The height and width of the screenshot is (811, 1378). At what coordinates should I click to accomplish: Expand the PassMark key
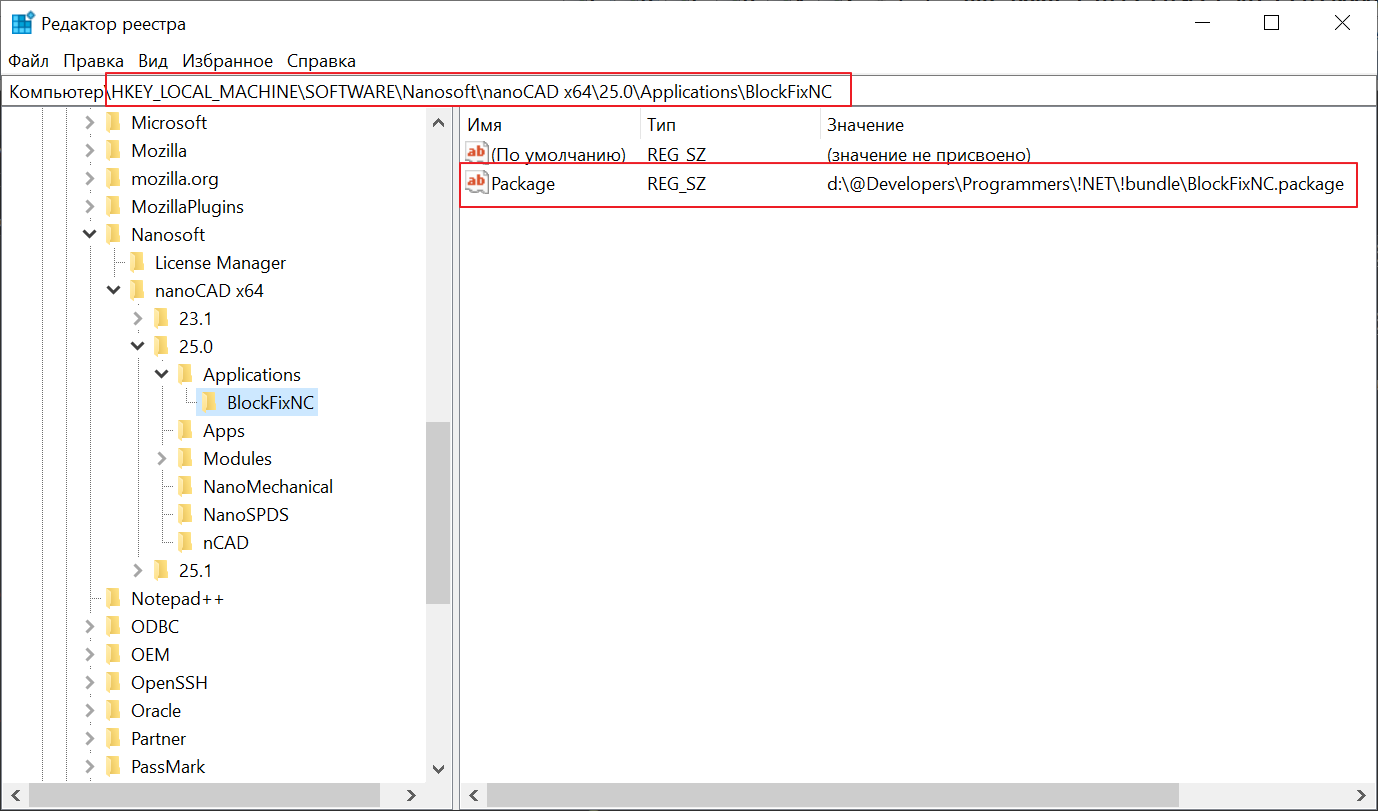click(89, 767)
